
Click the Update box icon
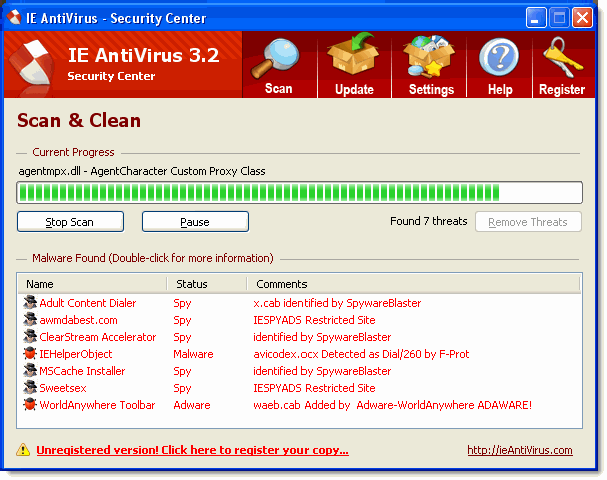tap(353, 54)
